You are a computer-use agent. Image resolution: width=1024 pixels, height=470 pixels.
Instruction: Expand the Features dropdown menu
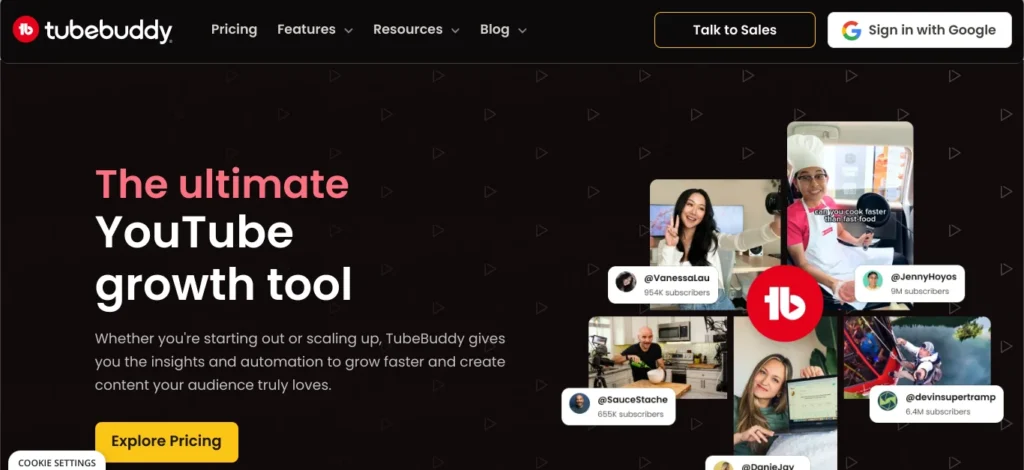click(x=315, y=30)
